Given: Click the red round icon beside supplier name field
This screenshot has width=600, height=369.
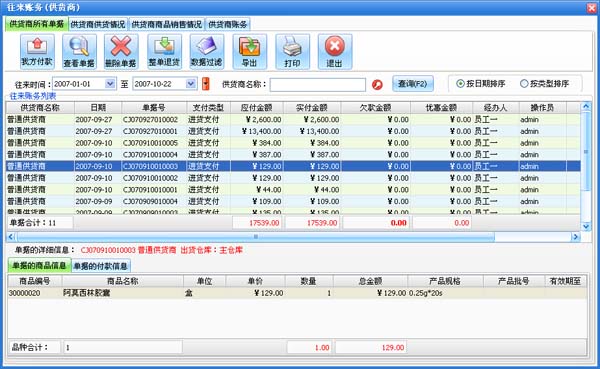Looking at the screenshot, I should (377, 84).
